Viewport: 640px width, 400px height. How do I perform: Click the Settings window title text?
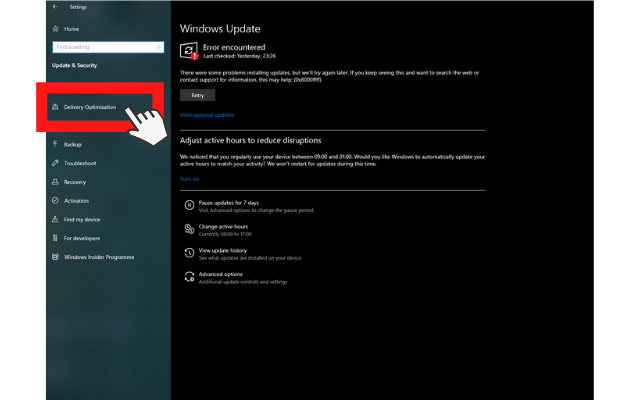pos(78,7)
